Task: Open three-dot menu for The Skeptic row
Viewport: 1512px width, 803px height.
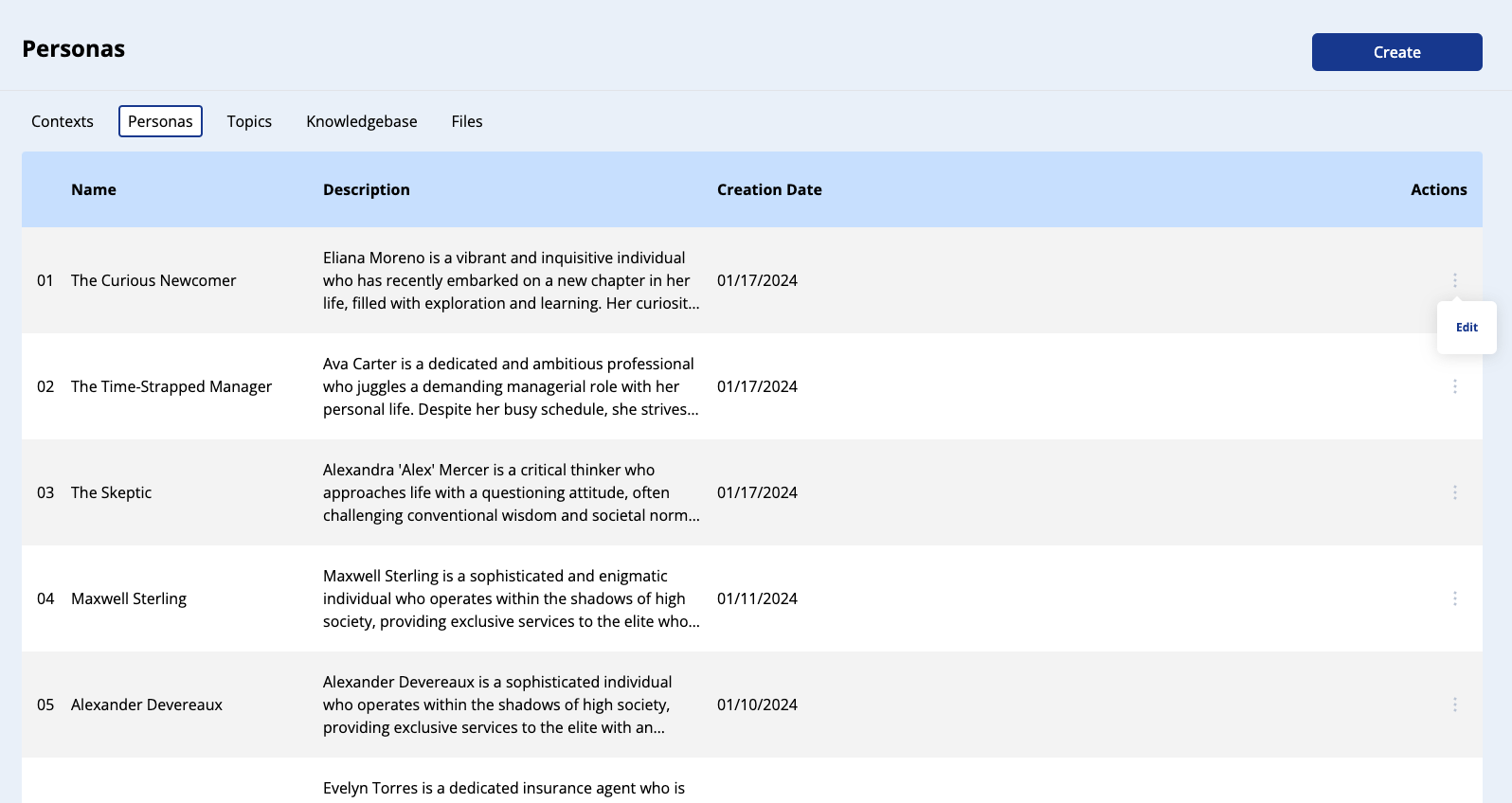Action: pos(1454,492)
